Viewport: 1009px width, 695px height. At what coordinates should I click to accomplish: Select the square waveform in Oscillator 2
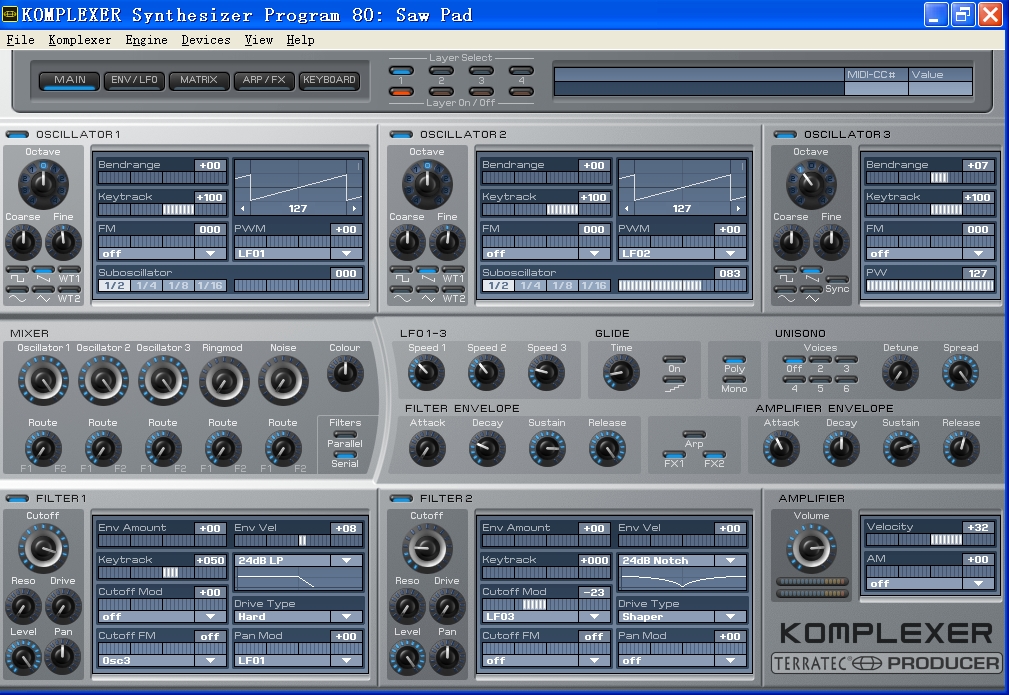401,270
